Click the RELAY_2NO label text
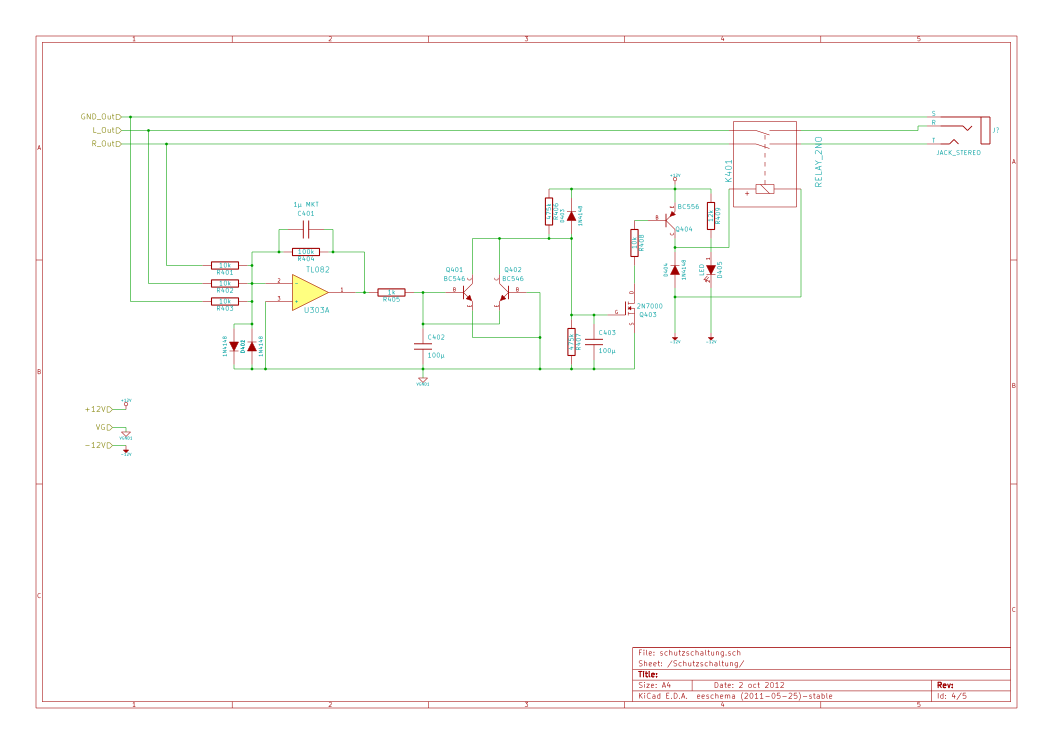Image resolution: width=1053 pixels, height=744 pixels. tap(819, 162)
